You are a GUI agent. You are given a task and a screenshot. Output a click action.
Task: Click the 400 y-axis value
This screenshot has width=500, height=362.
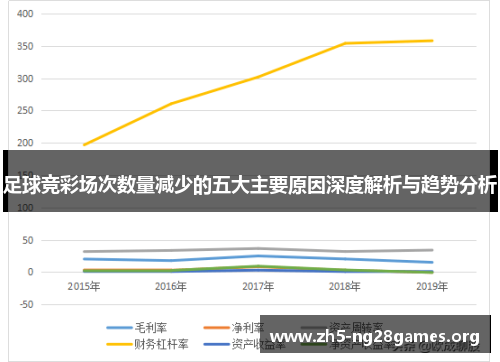pyautogui.click(x=25, y=14)
